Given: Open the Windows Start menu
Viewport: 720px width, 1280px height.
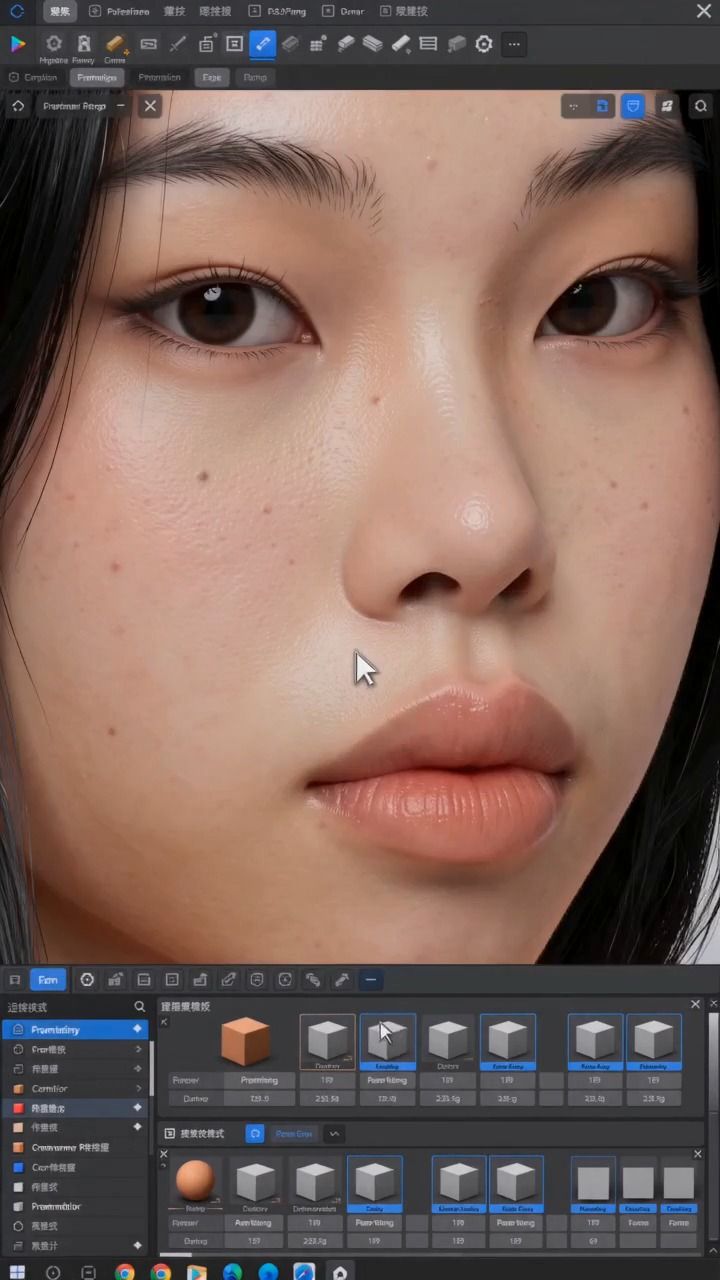Looking at the screenshot, I should pos(17,1272).
